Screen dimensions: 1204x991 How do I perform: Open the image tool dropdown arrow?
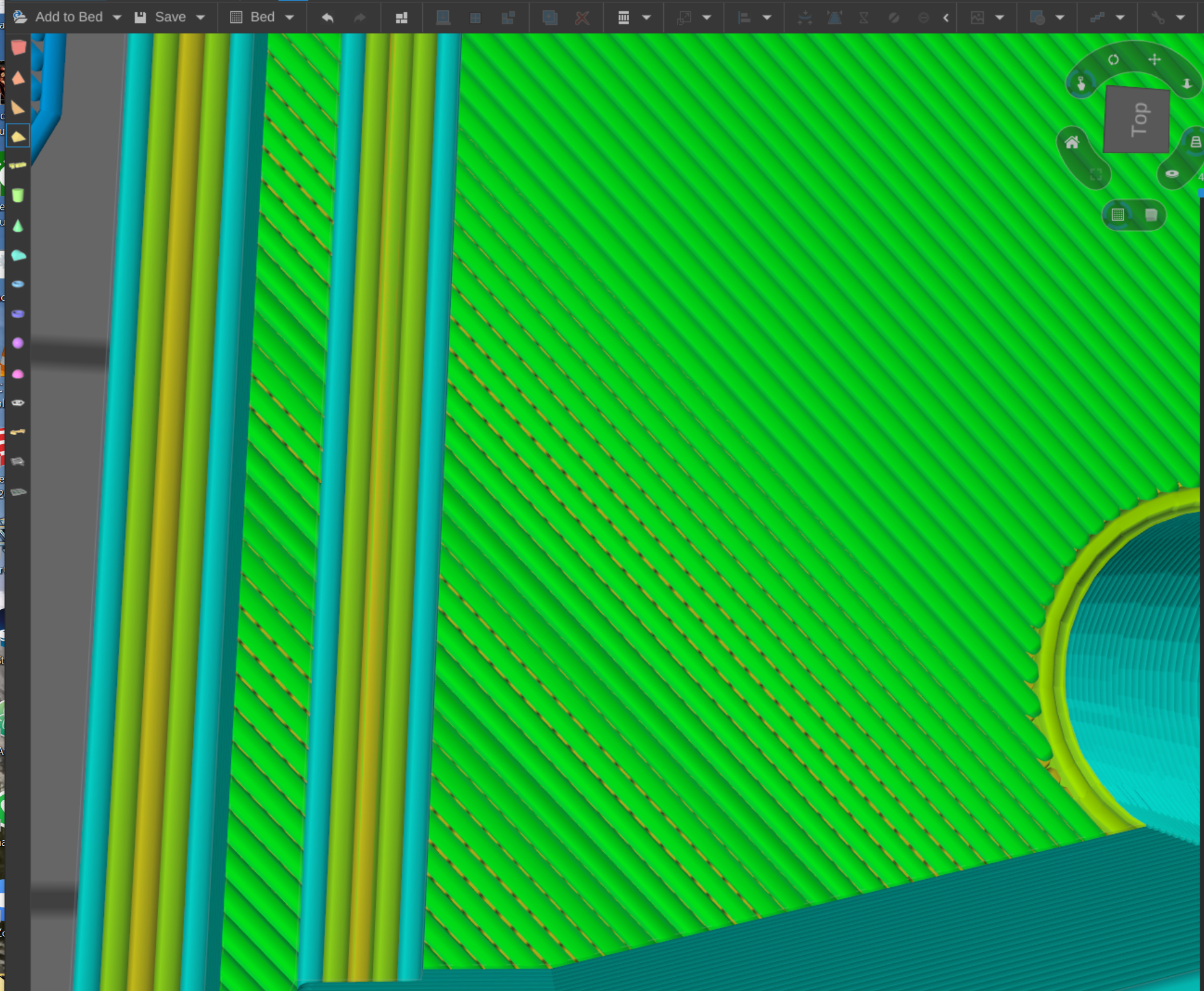click(x=999, y=17)
